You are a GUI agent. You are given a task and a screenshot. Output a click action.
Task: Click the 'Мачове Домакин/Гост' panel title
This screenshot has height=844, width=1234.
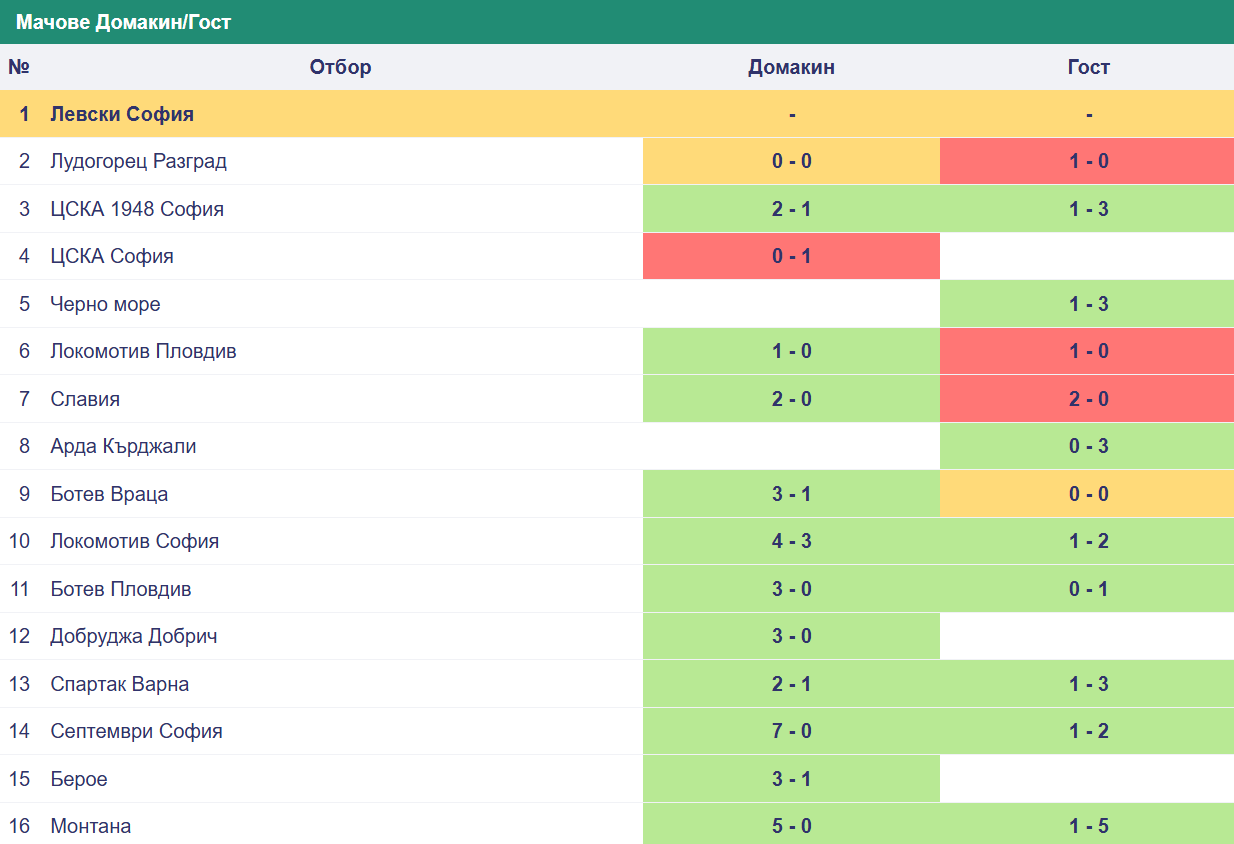click(x=123, y=22)
